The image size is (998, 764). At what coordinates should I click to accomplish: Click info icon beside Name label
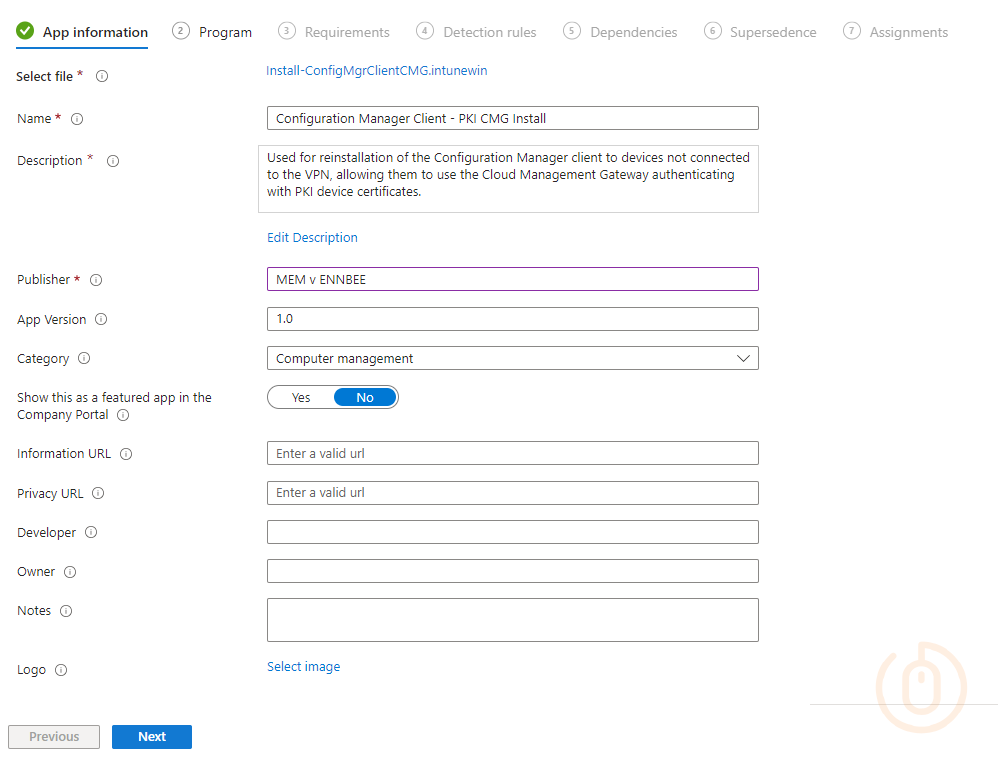77,119
